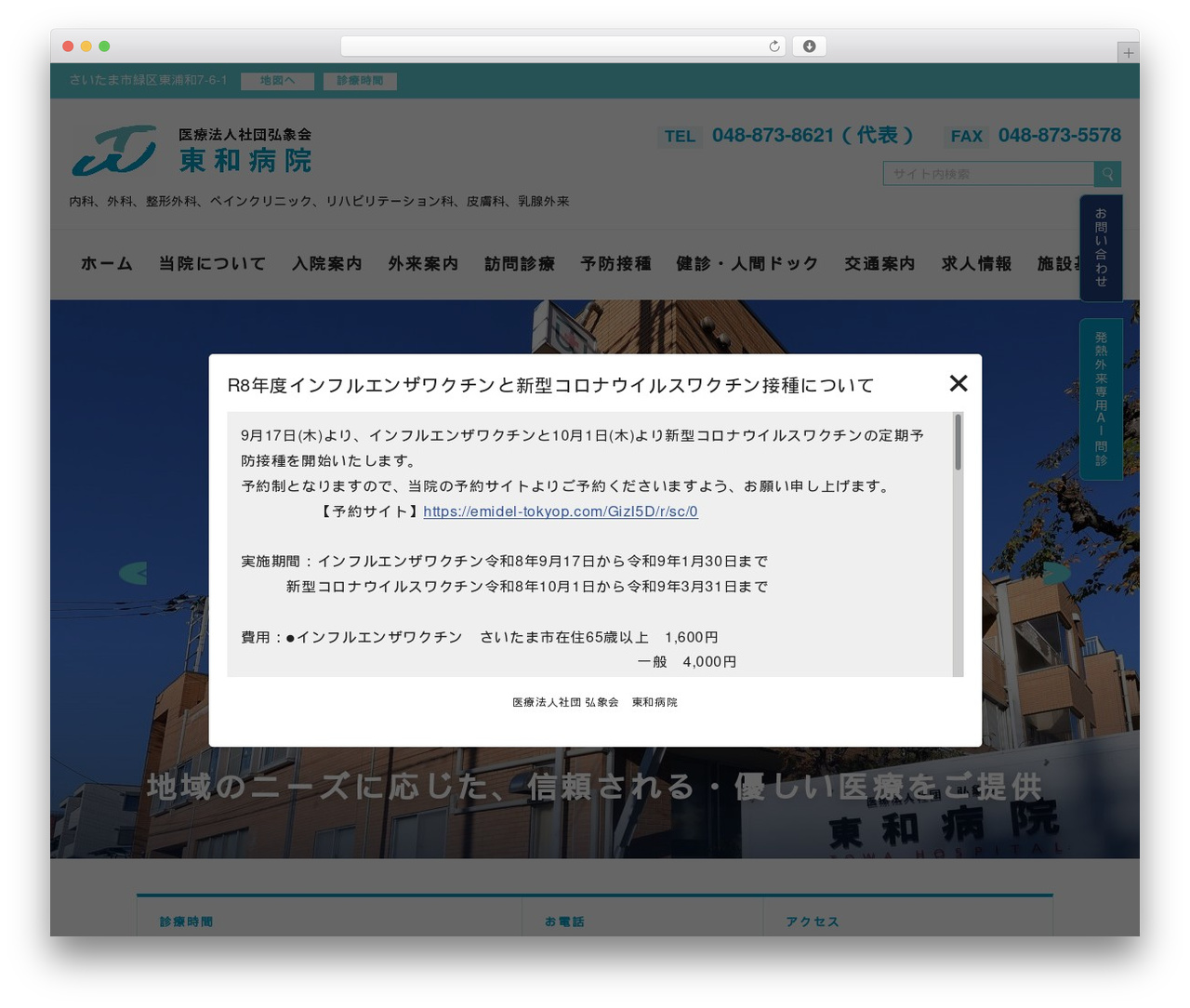Click the text 一般 4,000円
1190x1008 pixels.
[687, 662]
